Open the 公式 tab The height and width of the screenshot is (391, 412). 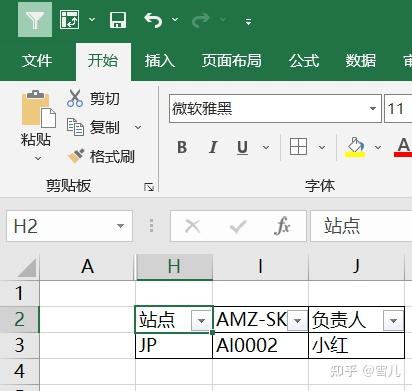click(x=304, y=61)
